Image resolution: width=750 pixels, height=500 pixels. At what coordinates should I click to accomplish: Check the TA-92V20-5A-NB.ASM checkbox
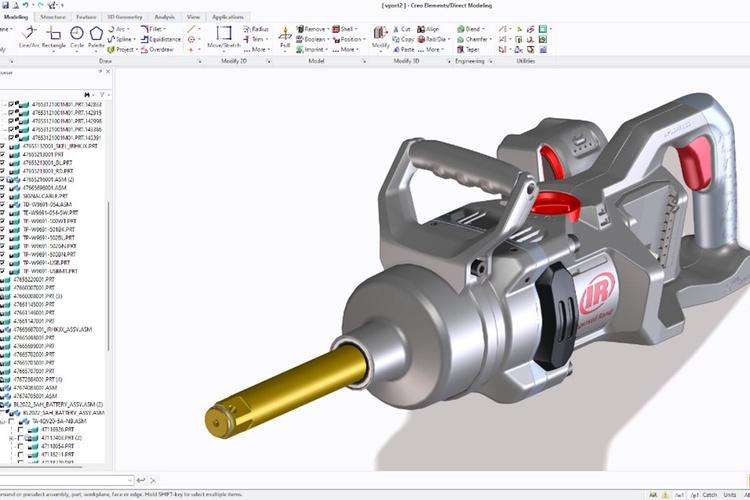[11, 421]
